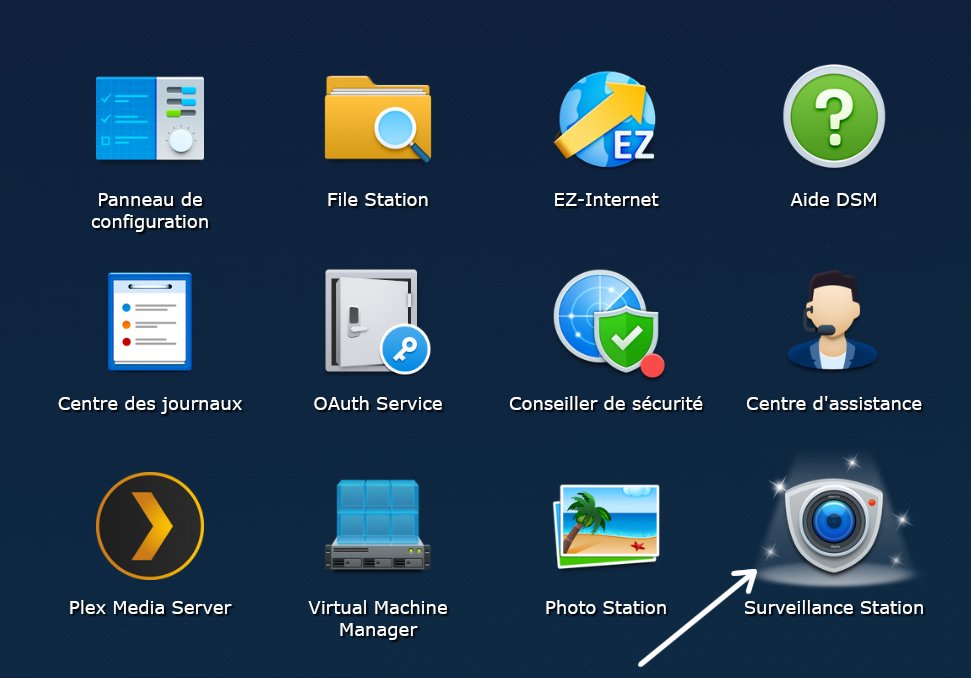
Task: Open Aide DSM question mark icon
Action: [x=834, y=116]
